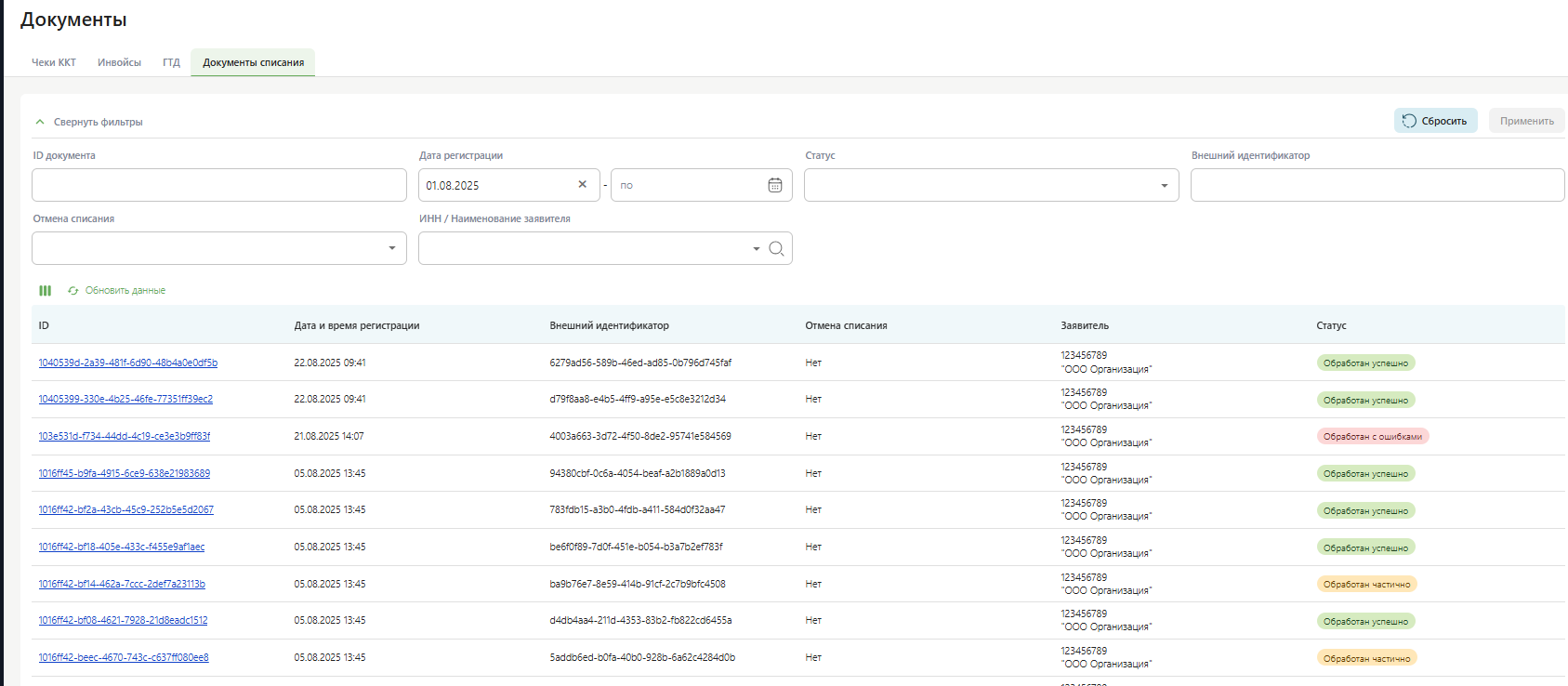Click the Обработан с ошибками status badge
This screenshot has height=686, width=1568.
coord(1372,437)
